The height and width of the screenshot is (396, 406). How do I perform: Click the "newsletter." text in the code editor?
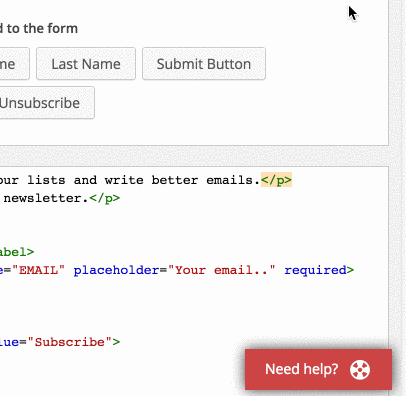(46, 198)
